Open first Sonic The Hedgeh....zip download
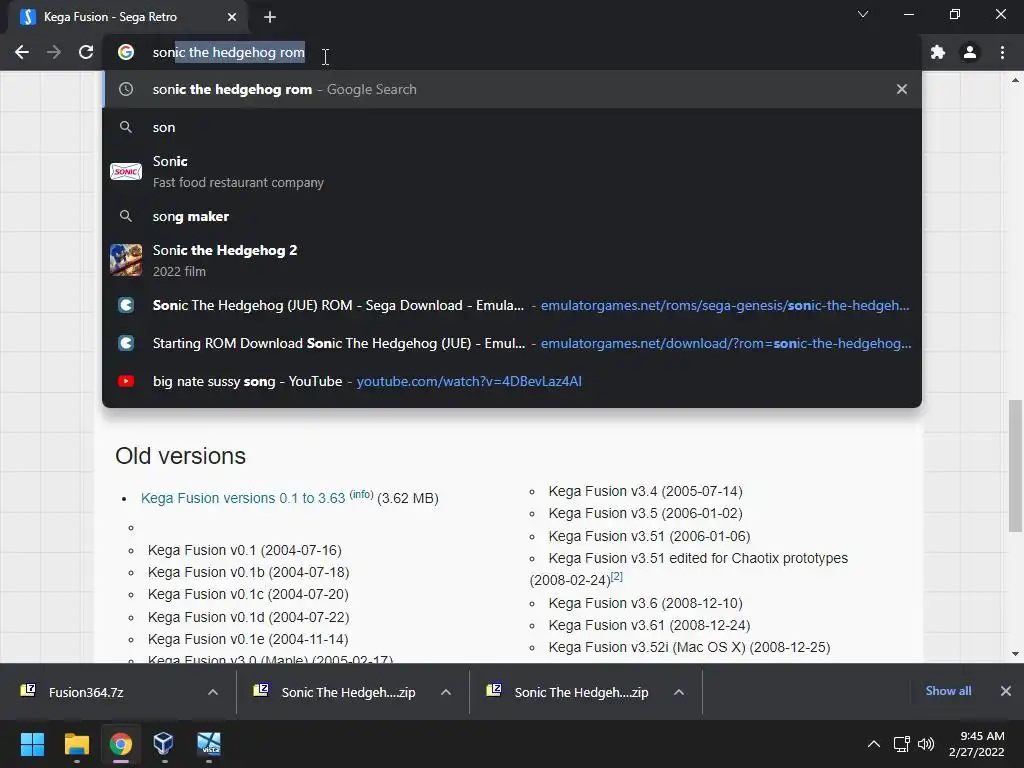 [x=348, y=692]
